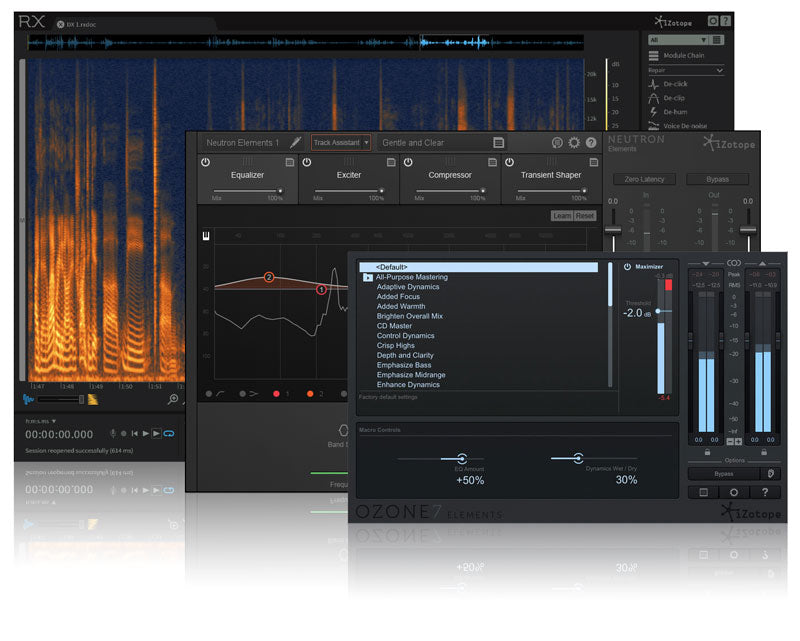This screenshot has height=641, width=800.
Task: Click Neutron Learn button
Action: click(x=562, y=216)
